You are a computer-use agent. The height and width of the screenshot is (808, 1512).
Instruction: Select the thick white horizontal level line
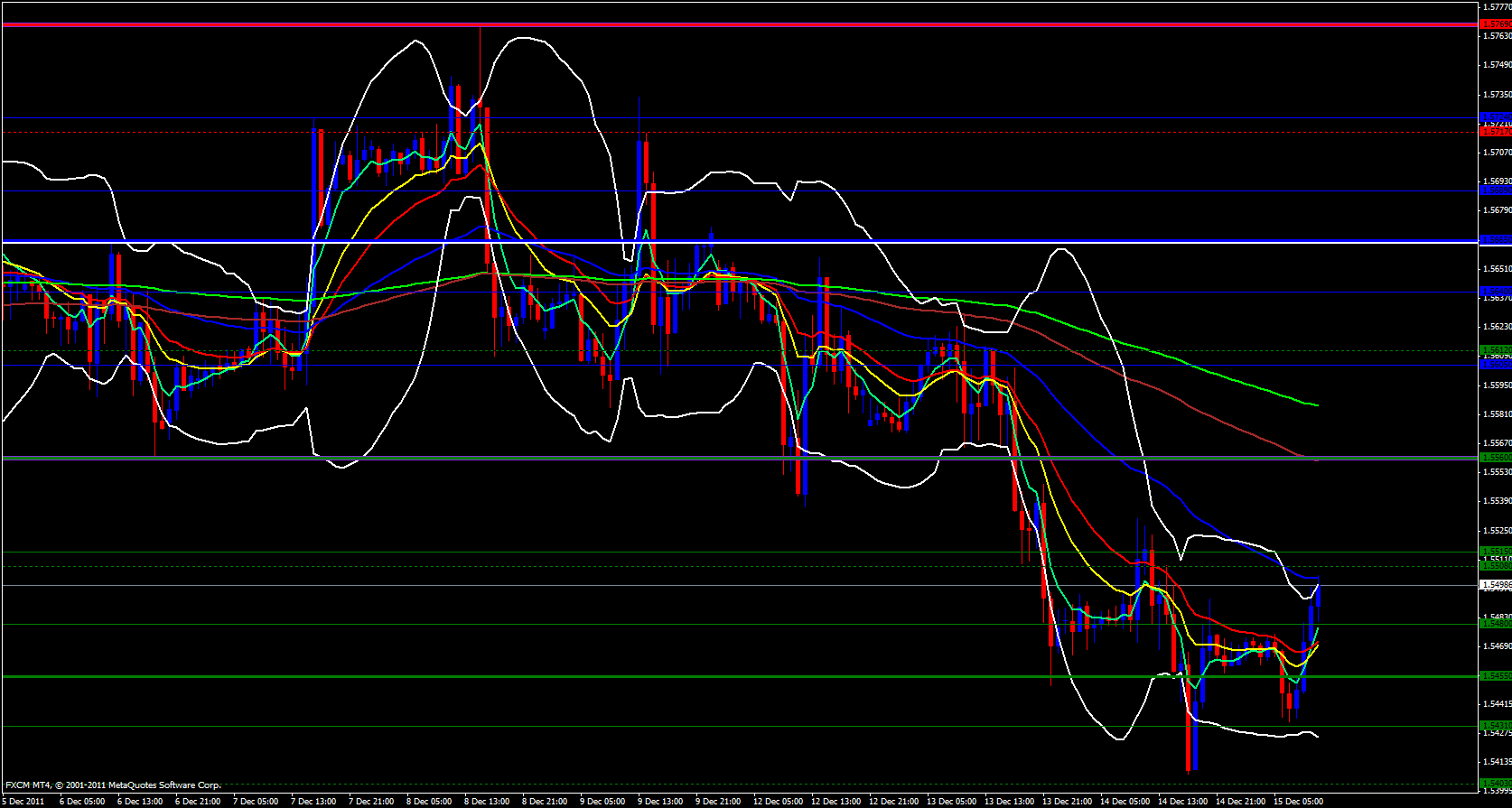pos(723,242)
